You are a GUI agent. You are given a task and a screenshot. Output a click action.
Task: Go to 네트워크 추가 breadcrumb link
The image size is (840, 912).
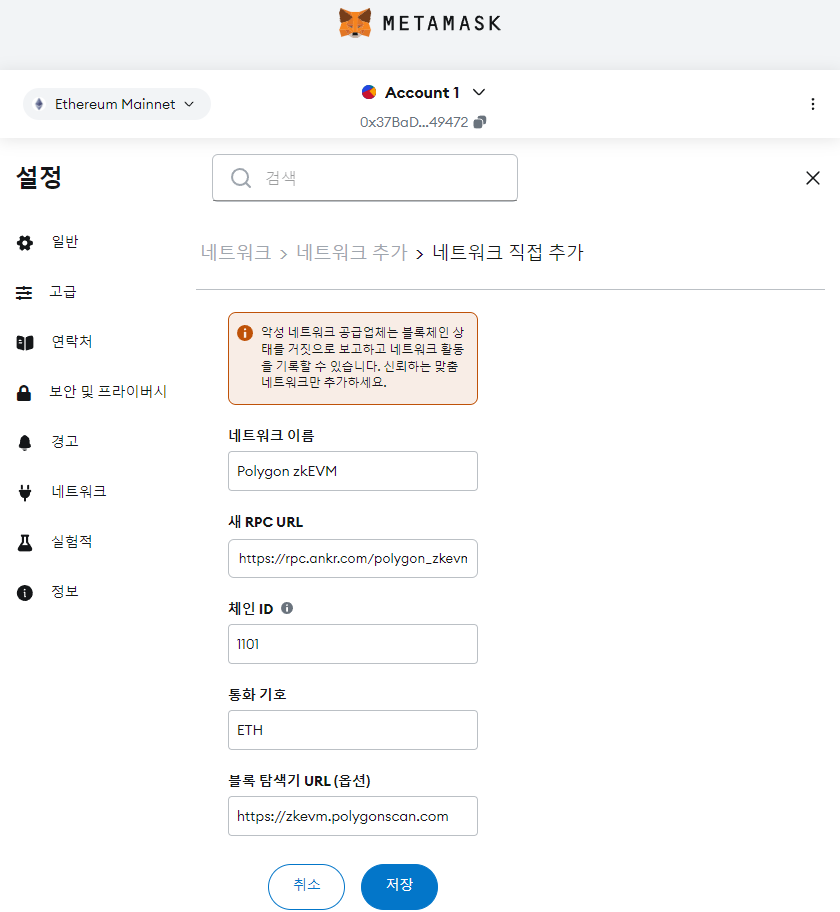coord(352,252)
